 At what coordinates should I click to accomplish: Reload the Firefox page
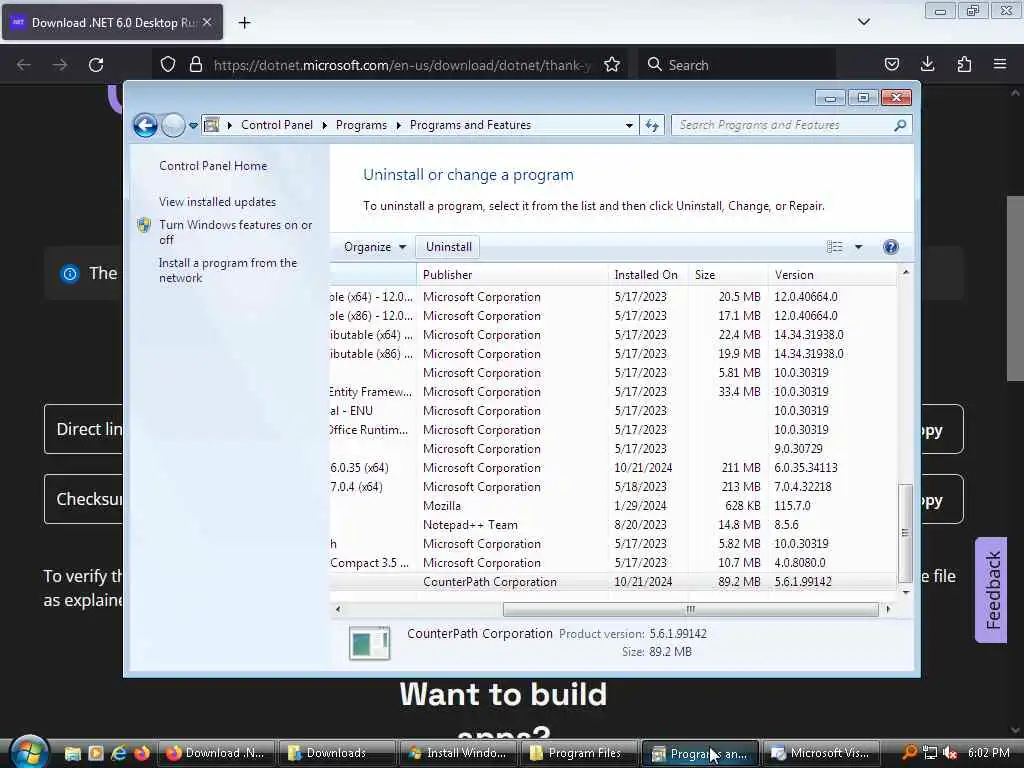pos(96,65)
